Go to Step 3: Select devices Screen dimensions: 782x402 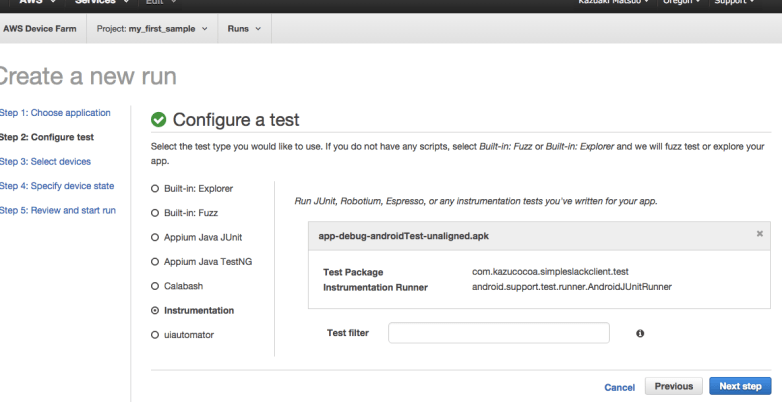(45, 162)
